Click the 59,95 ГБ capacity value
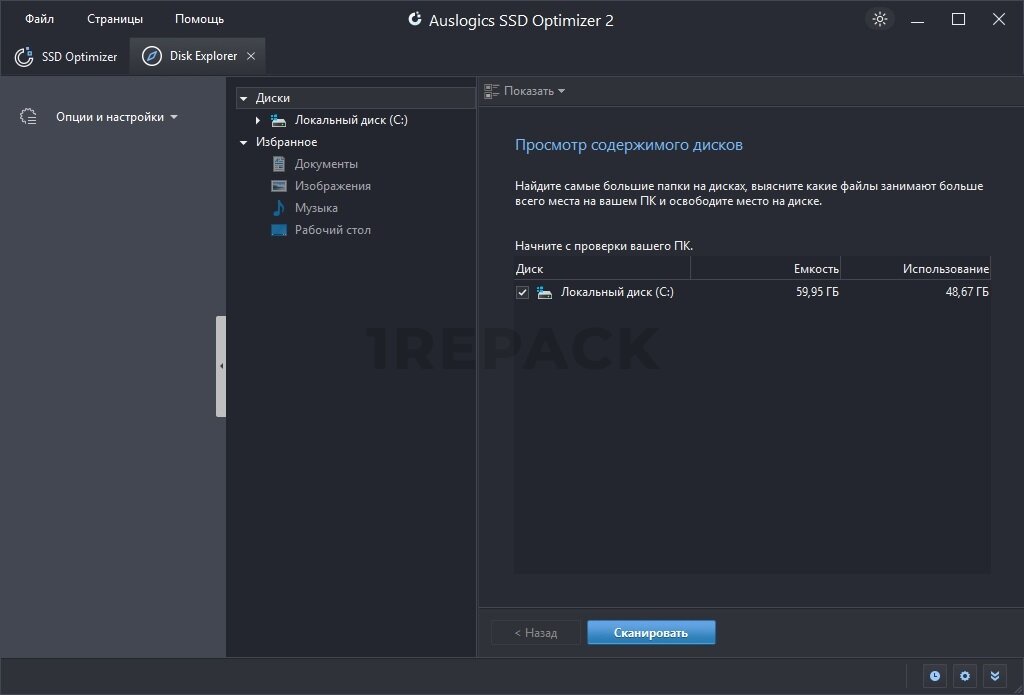 817,292
